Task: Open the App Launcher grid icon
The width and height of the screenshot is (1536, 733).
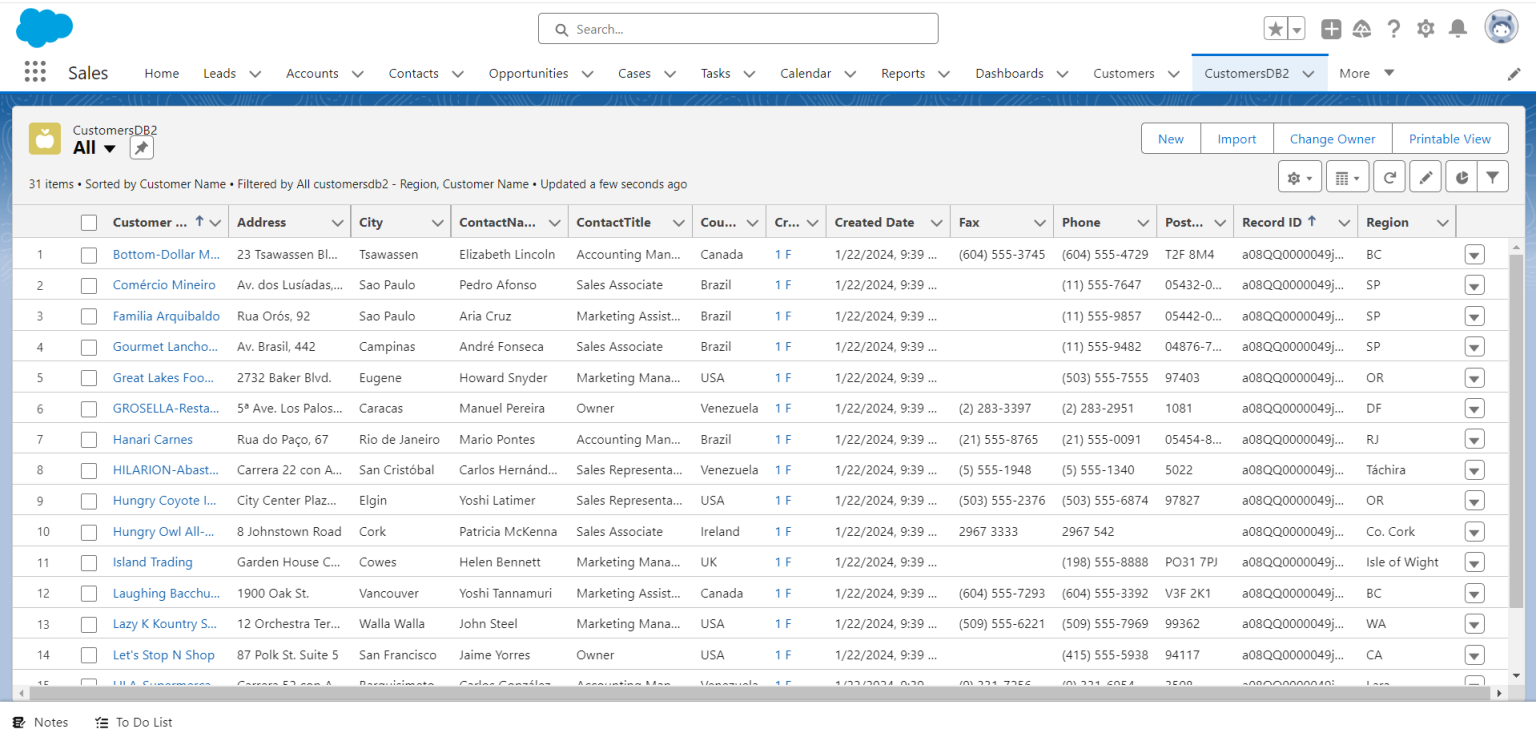Action: pos(37,72)
